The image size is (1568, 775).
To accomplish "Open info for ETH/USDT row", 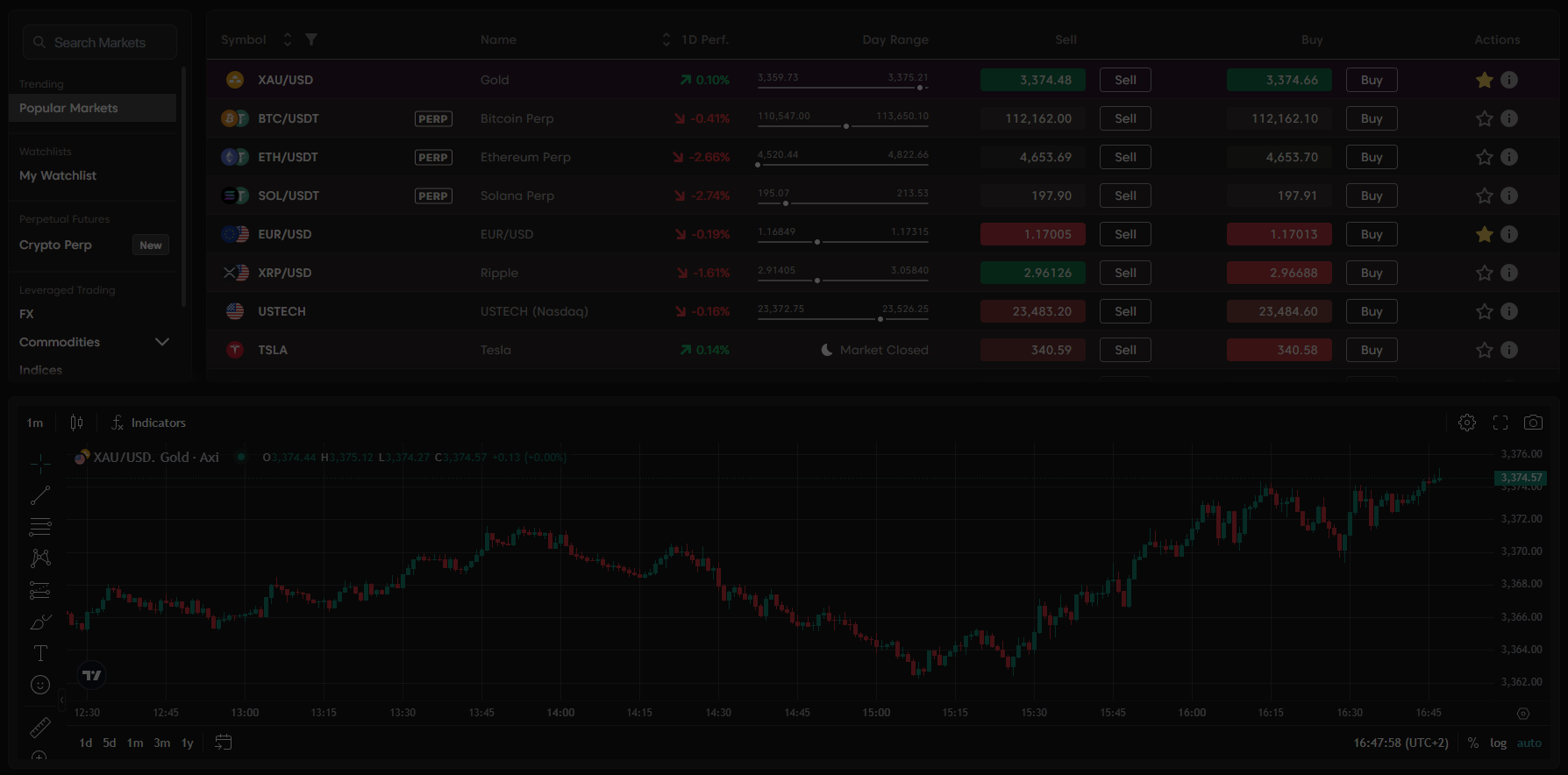I will tap(1509, 157).
